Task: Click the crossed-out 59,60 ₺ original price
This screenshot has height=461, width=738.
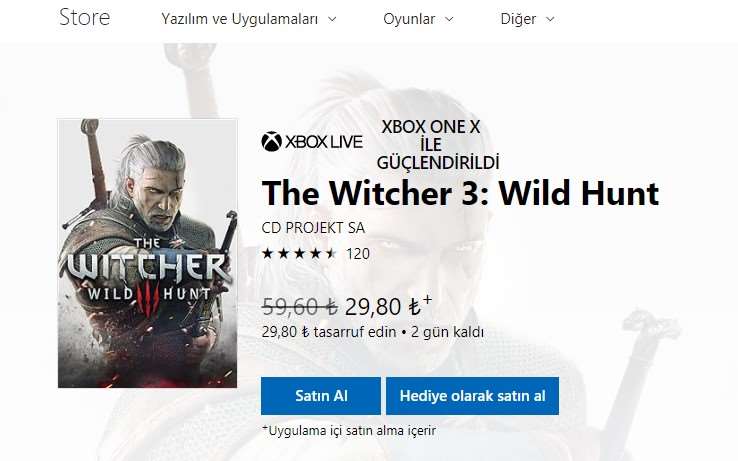Action: pos(300,307)
